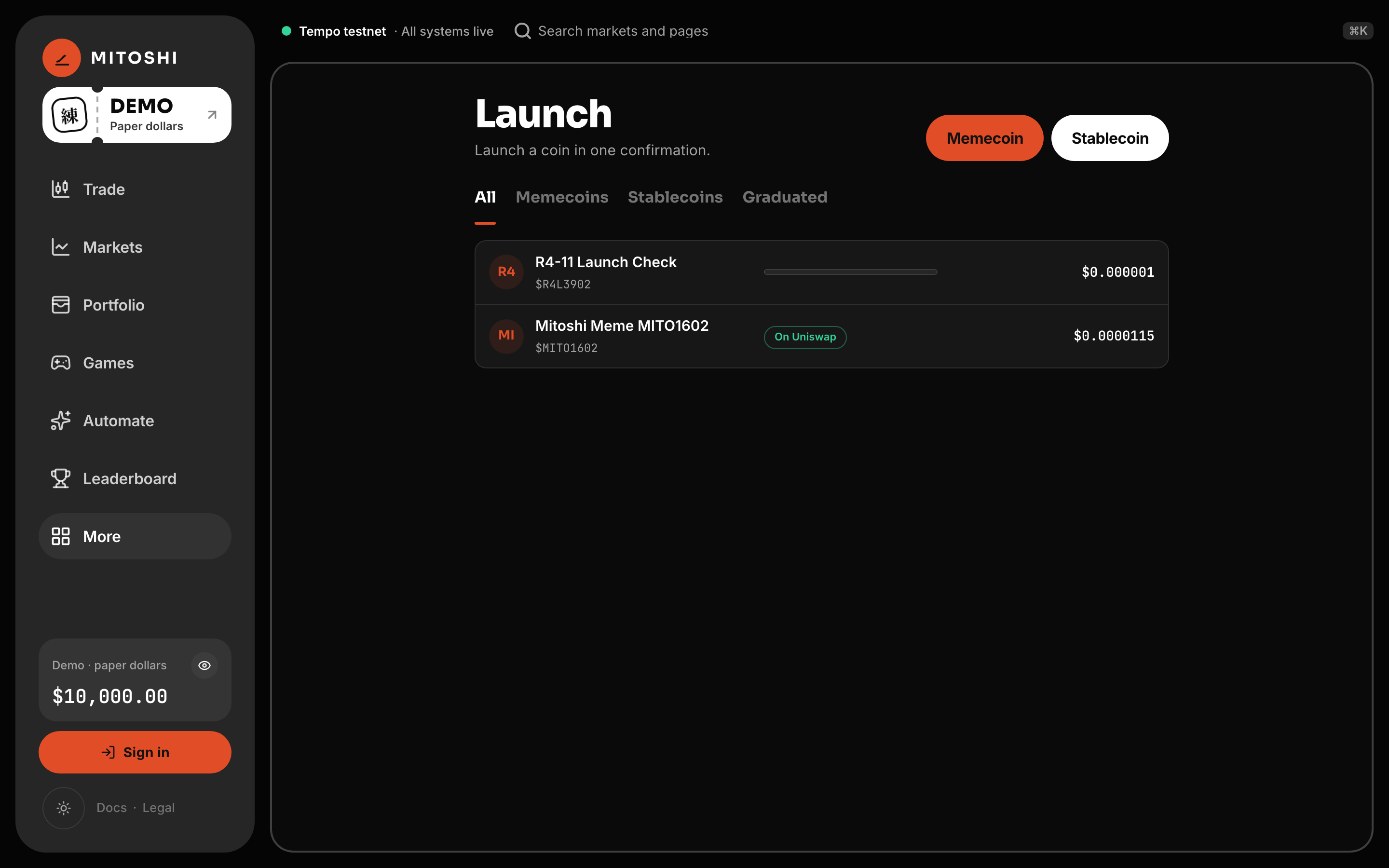Click the On Uniswap badge
Screen dimensions: 1389x868
(804, 337)
